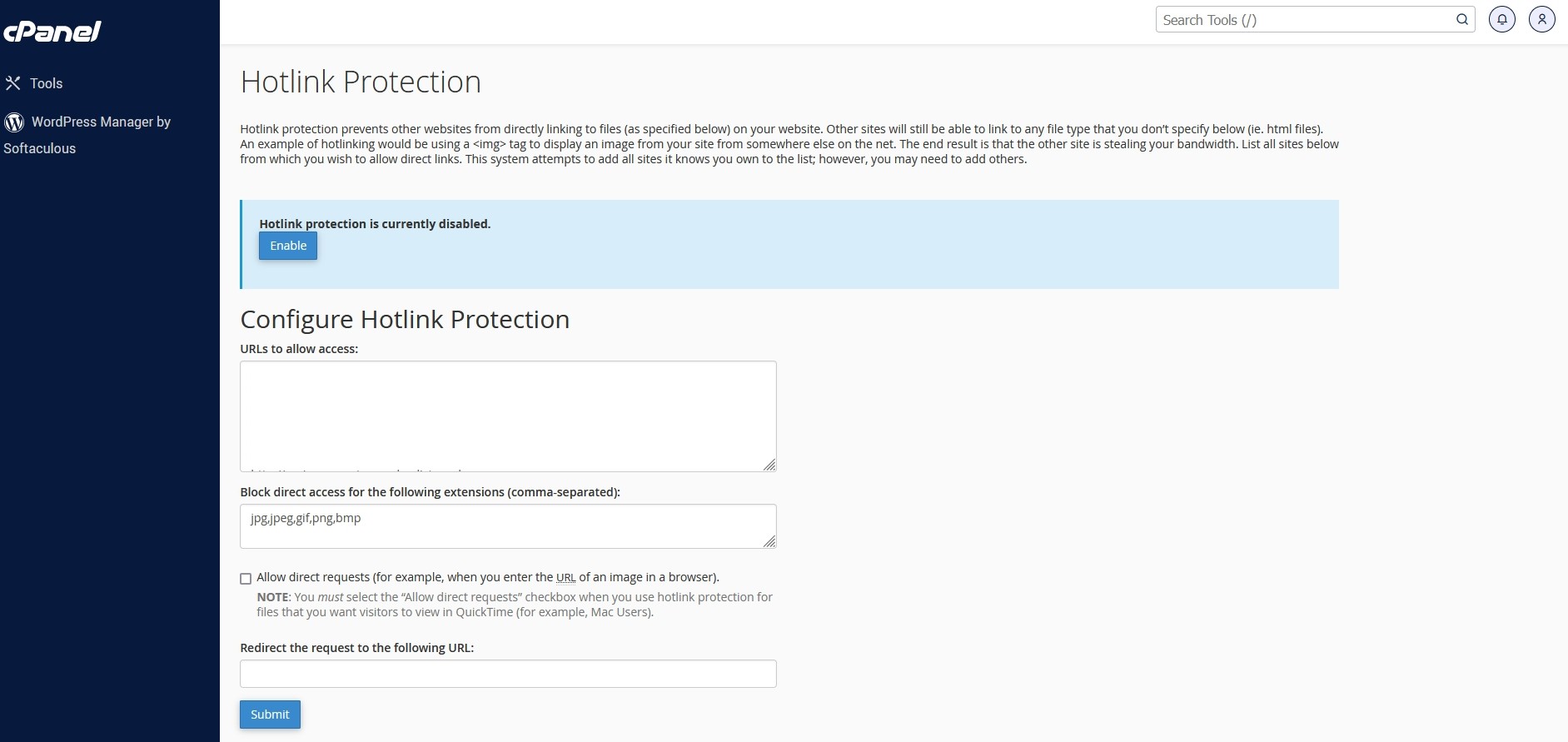
Task: Click the search magnifier icon
Action: pyautogui.click(x=1461, y=20)
